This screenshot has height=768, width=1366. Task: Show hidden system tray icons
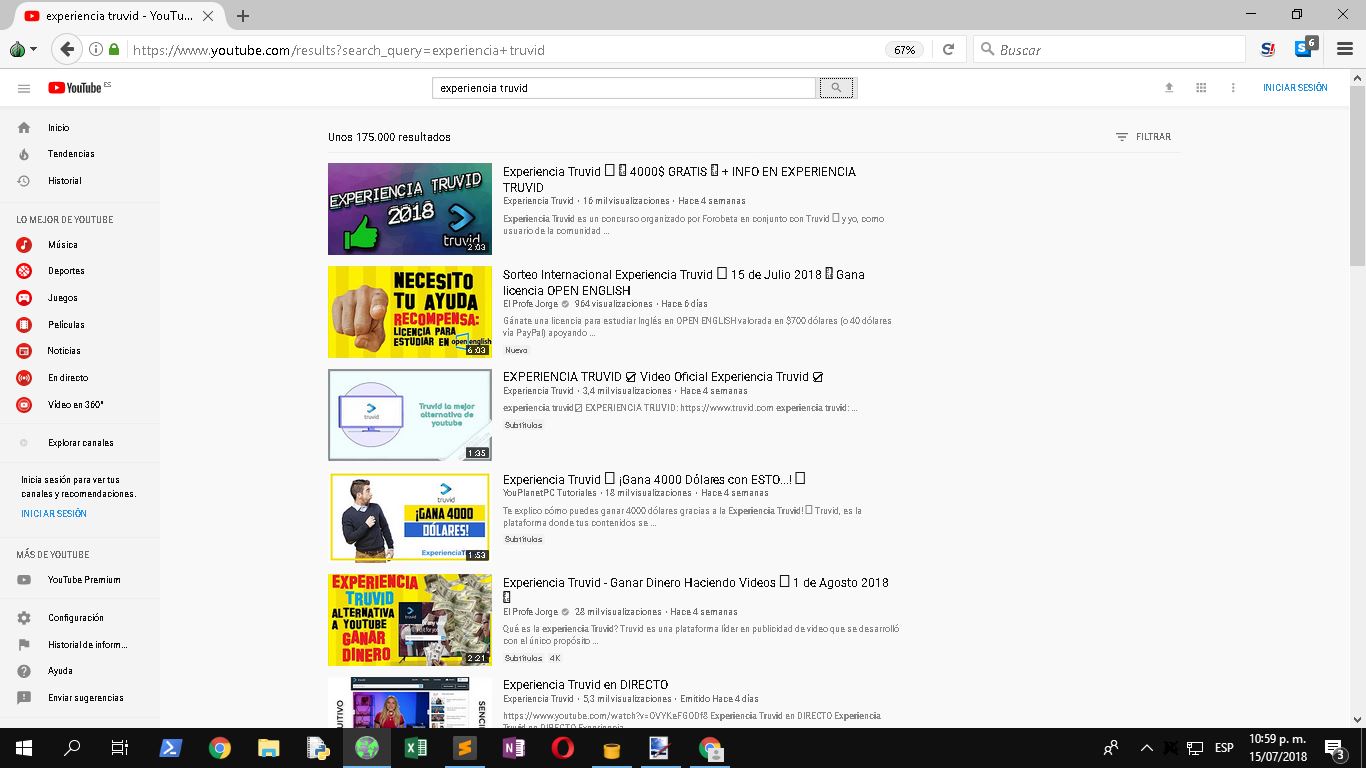coord(1147,748)
